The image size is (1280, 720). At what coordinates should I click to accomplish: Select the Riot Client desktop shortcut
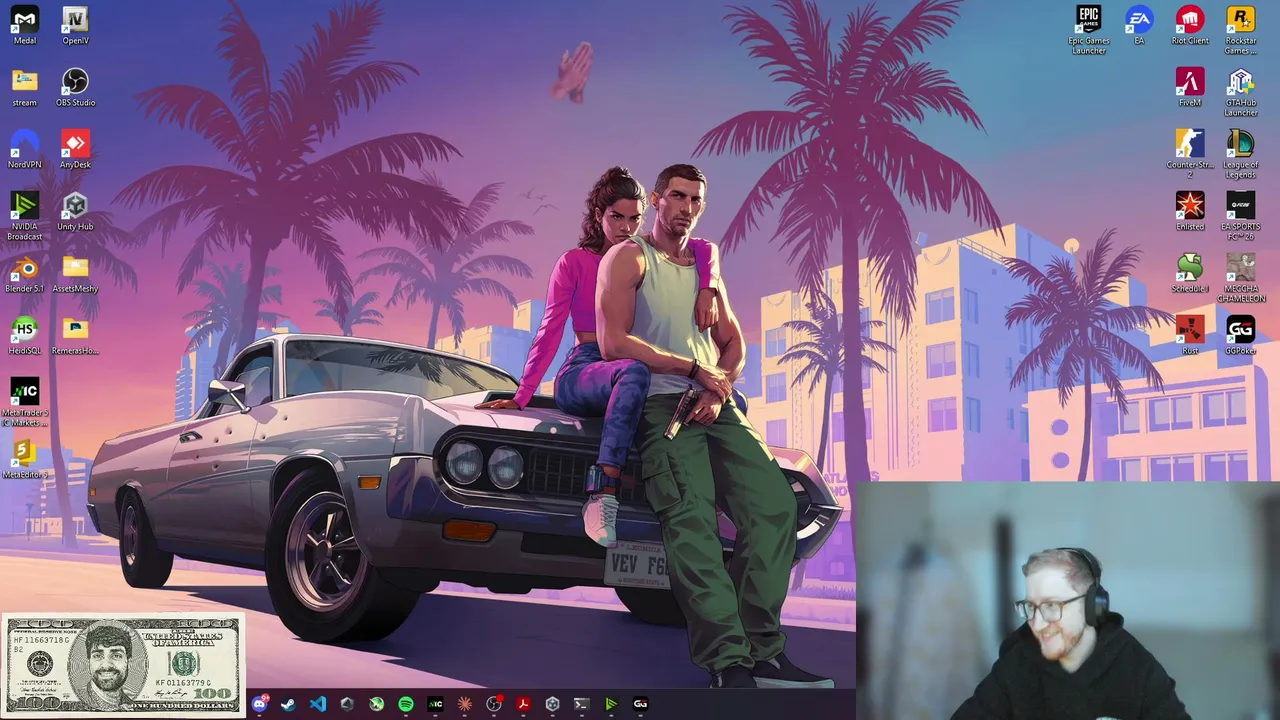tap(1190, 26)
